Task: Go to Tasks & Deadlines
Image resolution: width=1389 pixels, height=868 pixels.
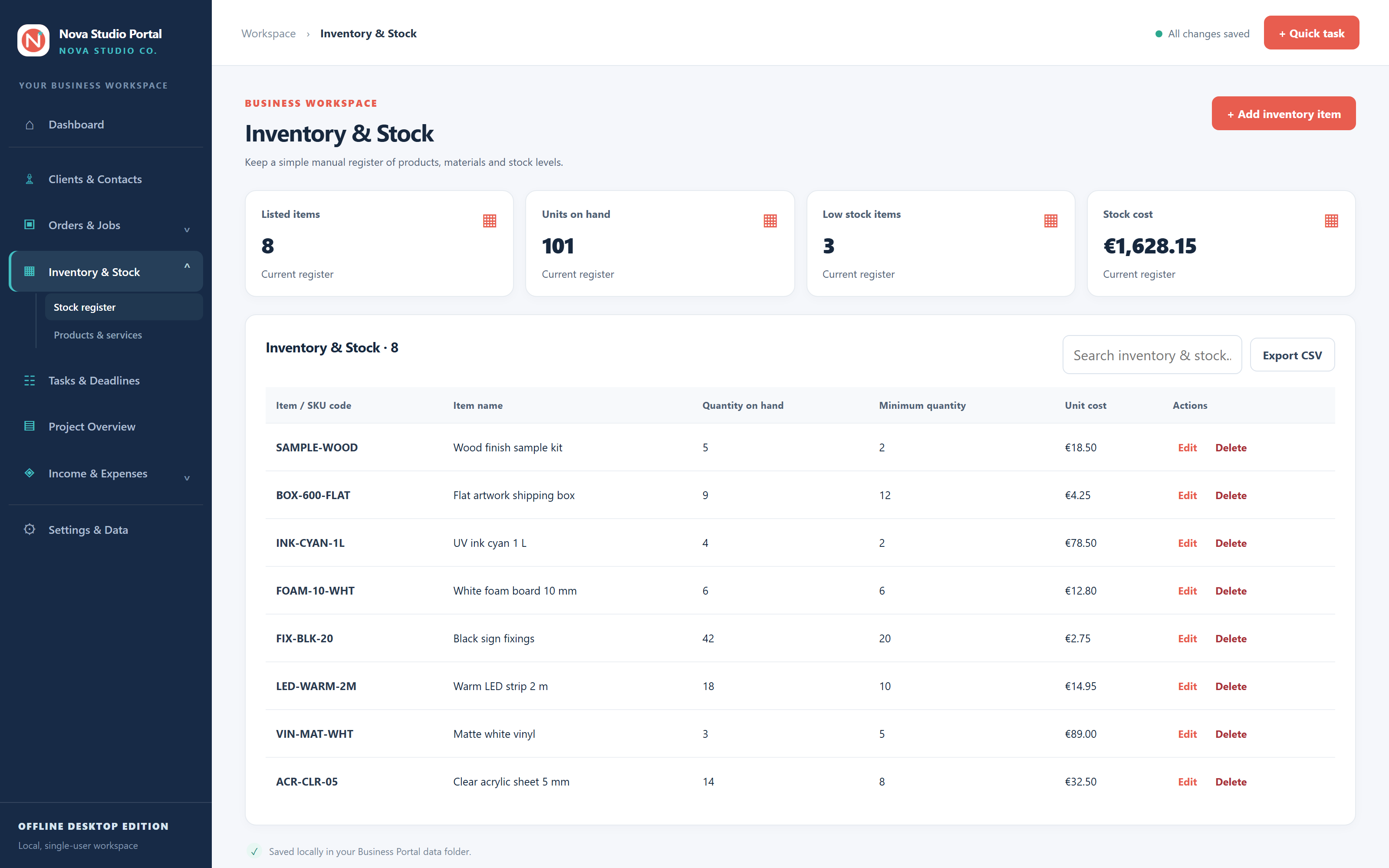Action: tap(106, 381)
